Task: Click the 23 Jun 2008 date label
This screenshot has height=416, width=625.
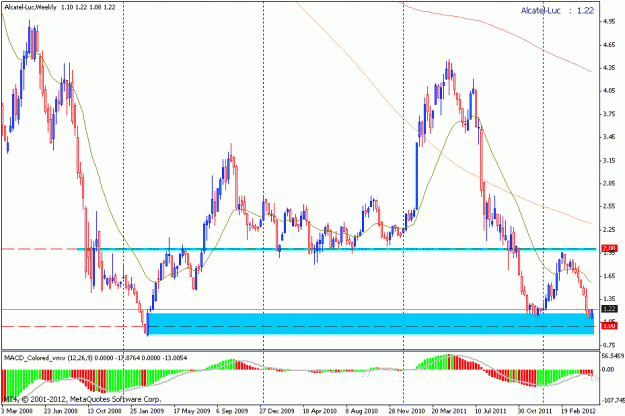Action: tap(61, 411)
